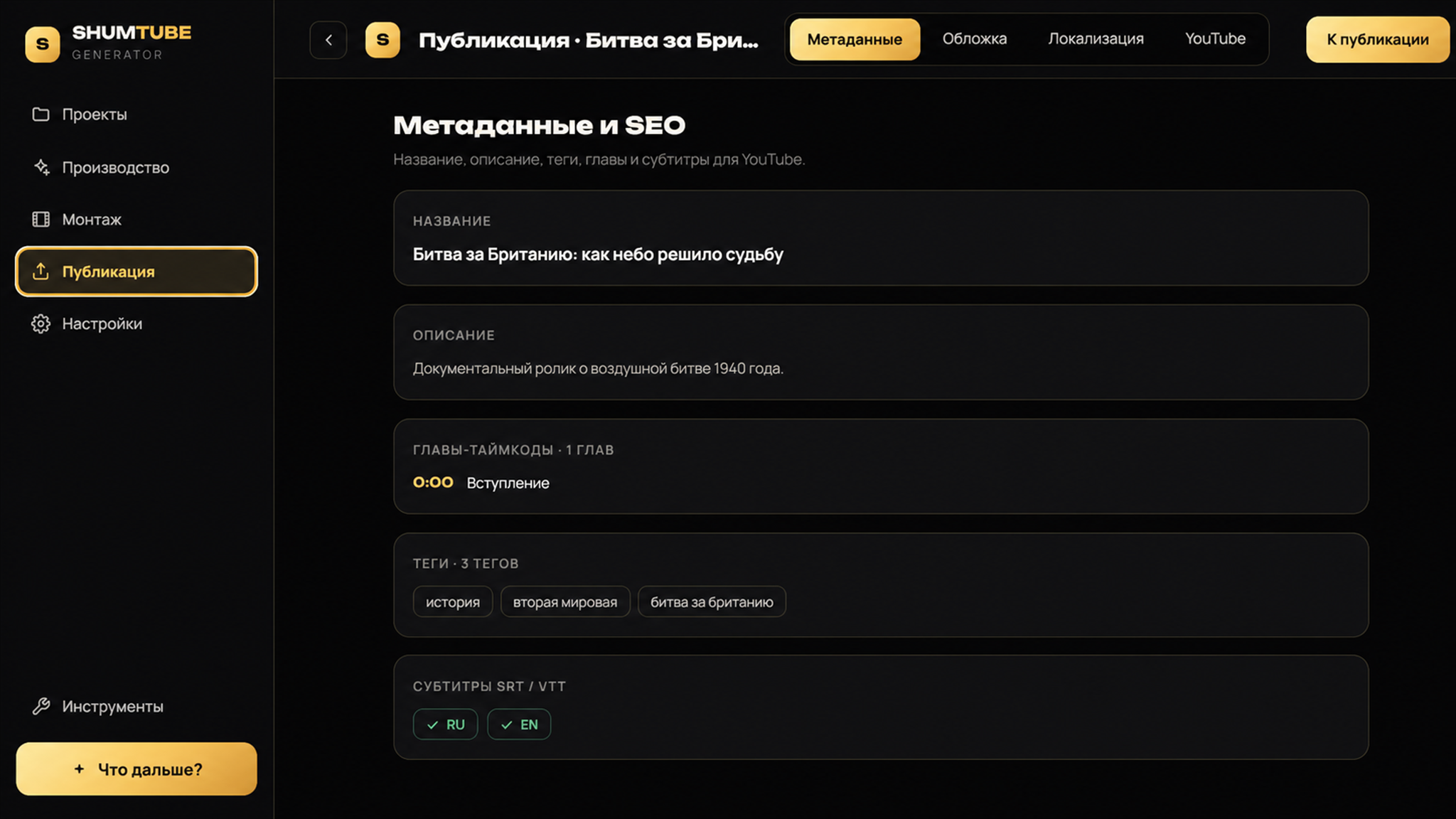Open the Производство sidebar section
This screenshot has height=819, width=1456.
[x=136, y=167]
